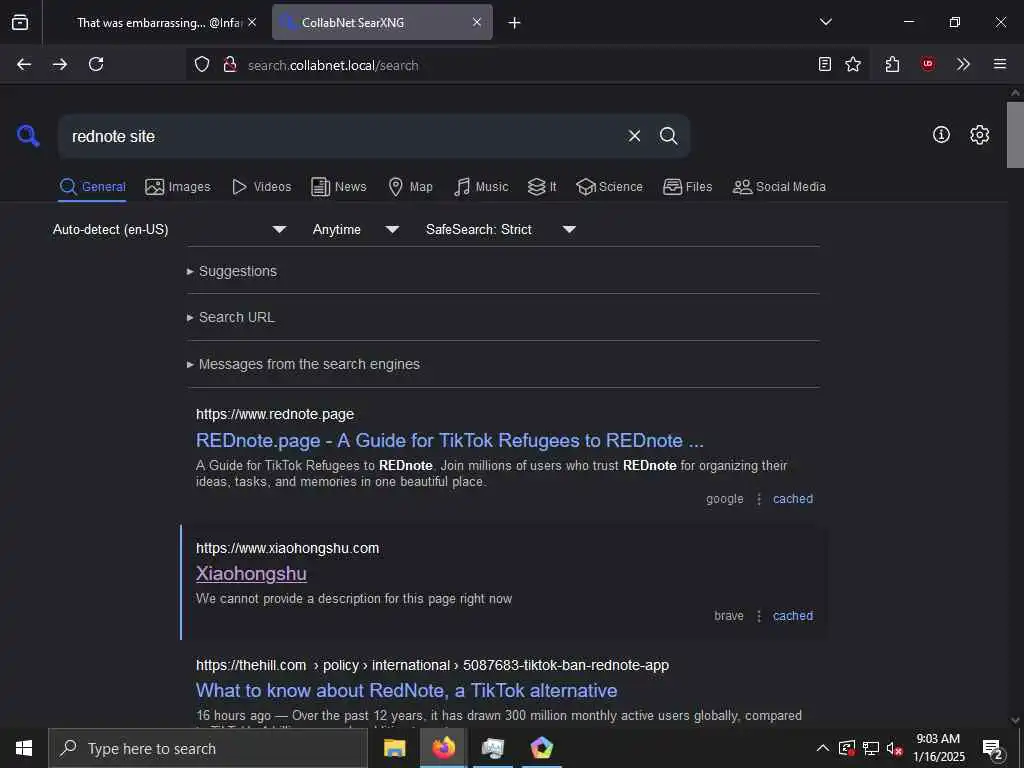Open the colorful pentagon taskbar app
The width and height of the screenshot is (1024, 768).
tap(542, 748)
